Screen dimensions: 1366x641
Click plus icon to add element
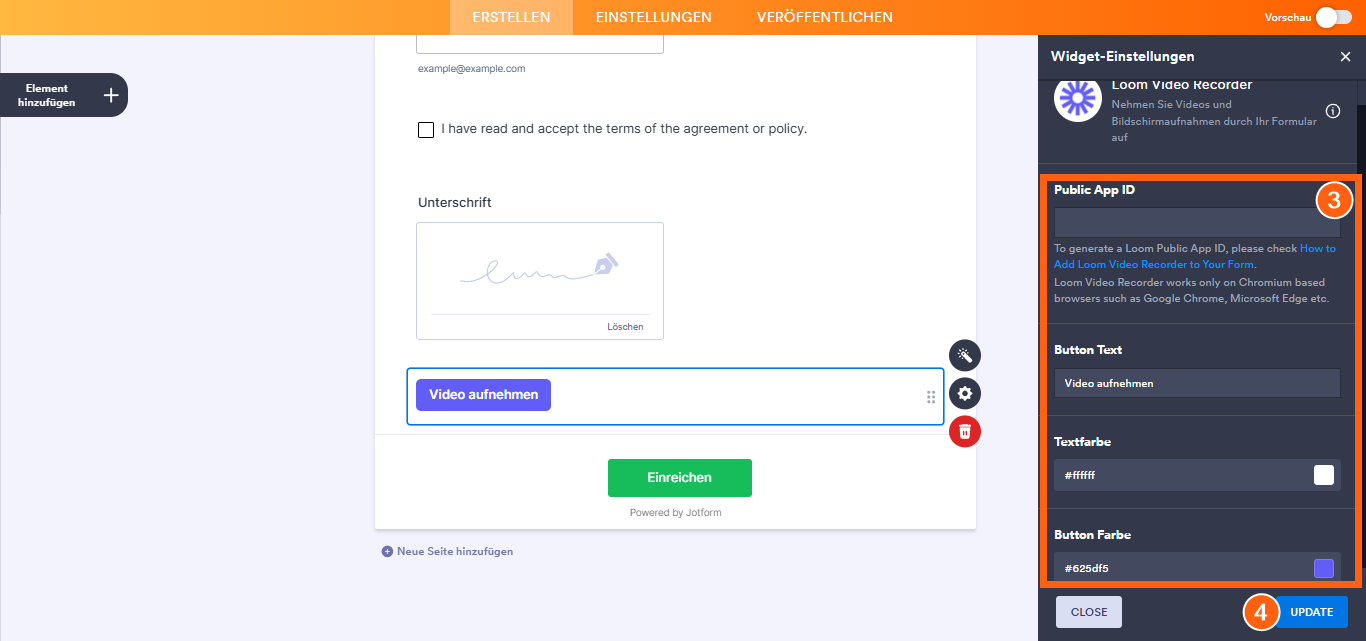(x=111, y=95)
